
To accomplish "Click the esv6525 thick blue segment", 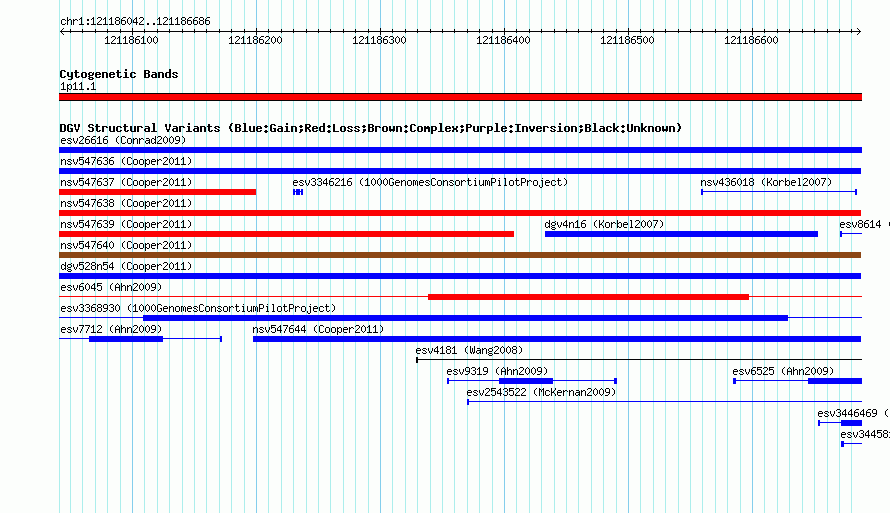I will click(835, 381).
